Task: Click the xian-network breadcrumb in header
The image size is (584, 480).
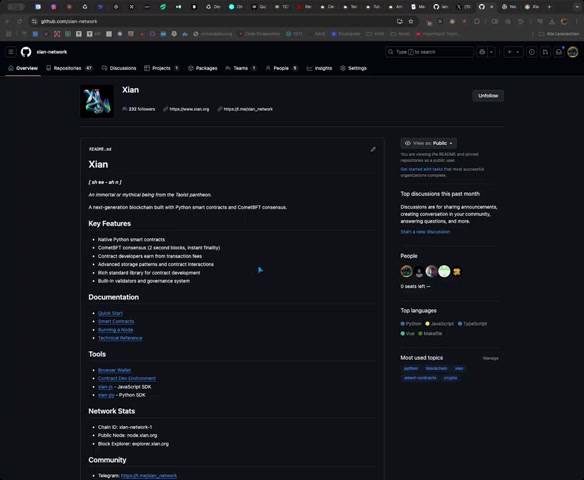Action: click(51, 52)
